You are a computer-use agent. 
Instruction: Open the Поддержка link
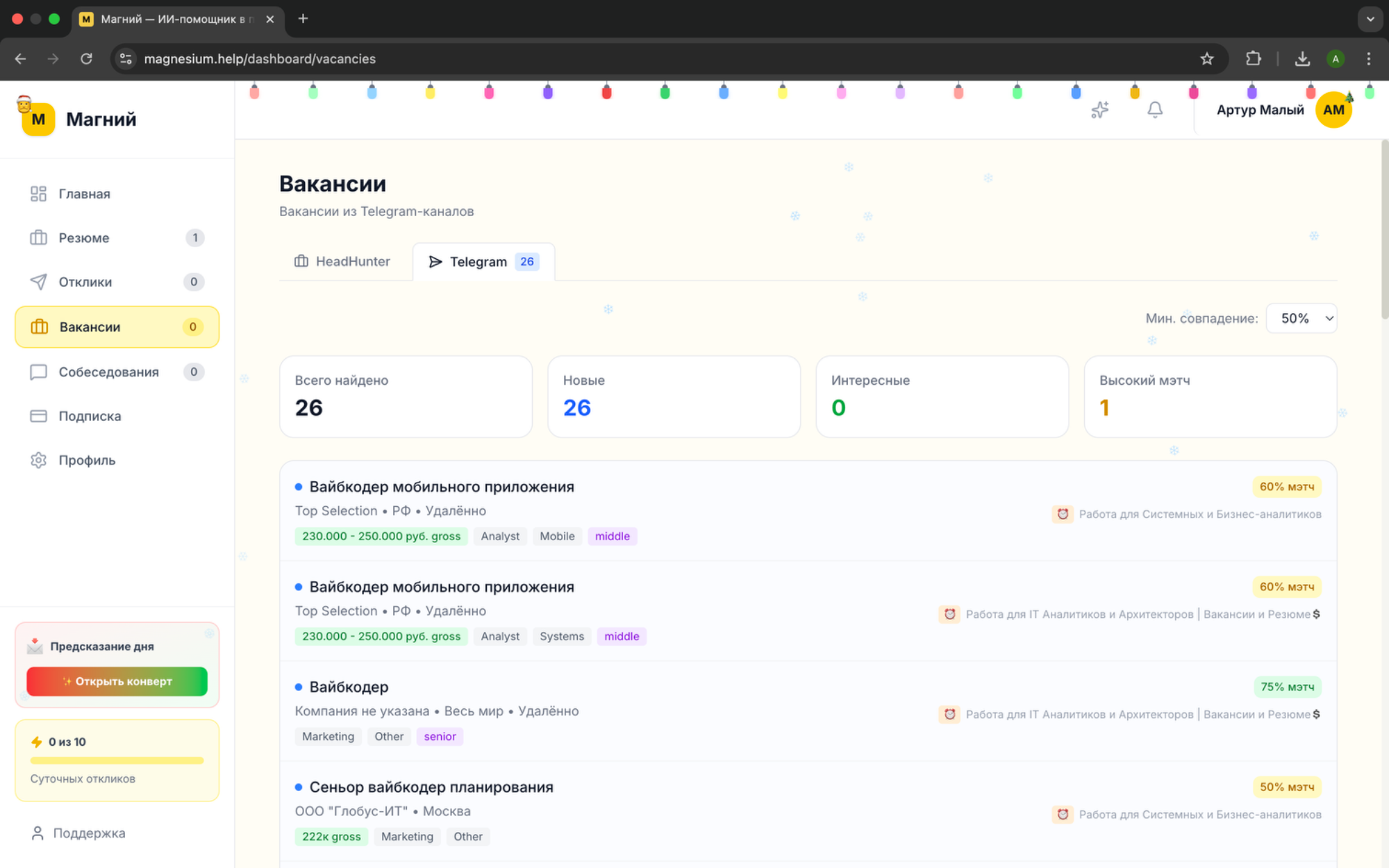[89, 833]
